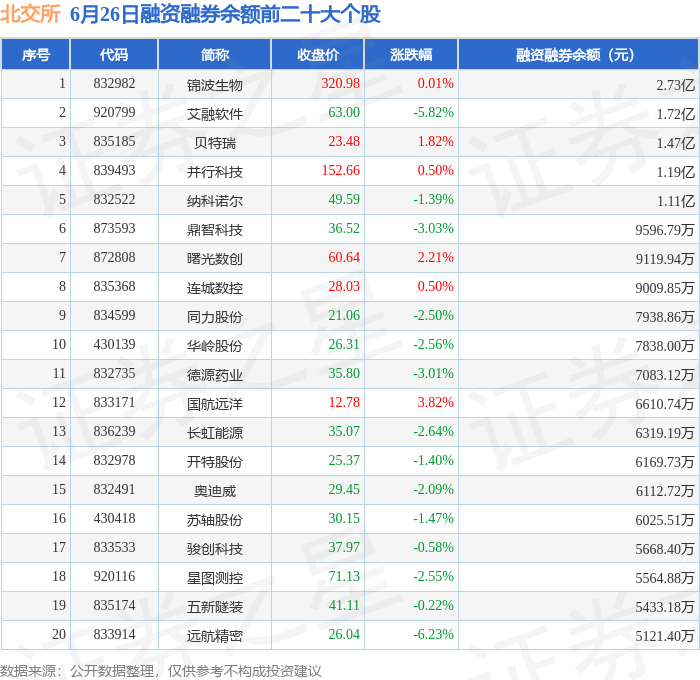Click the 融资融券余额(元) column header
Viewport: 700px width, 680px height.
click(x=579, y=54)
